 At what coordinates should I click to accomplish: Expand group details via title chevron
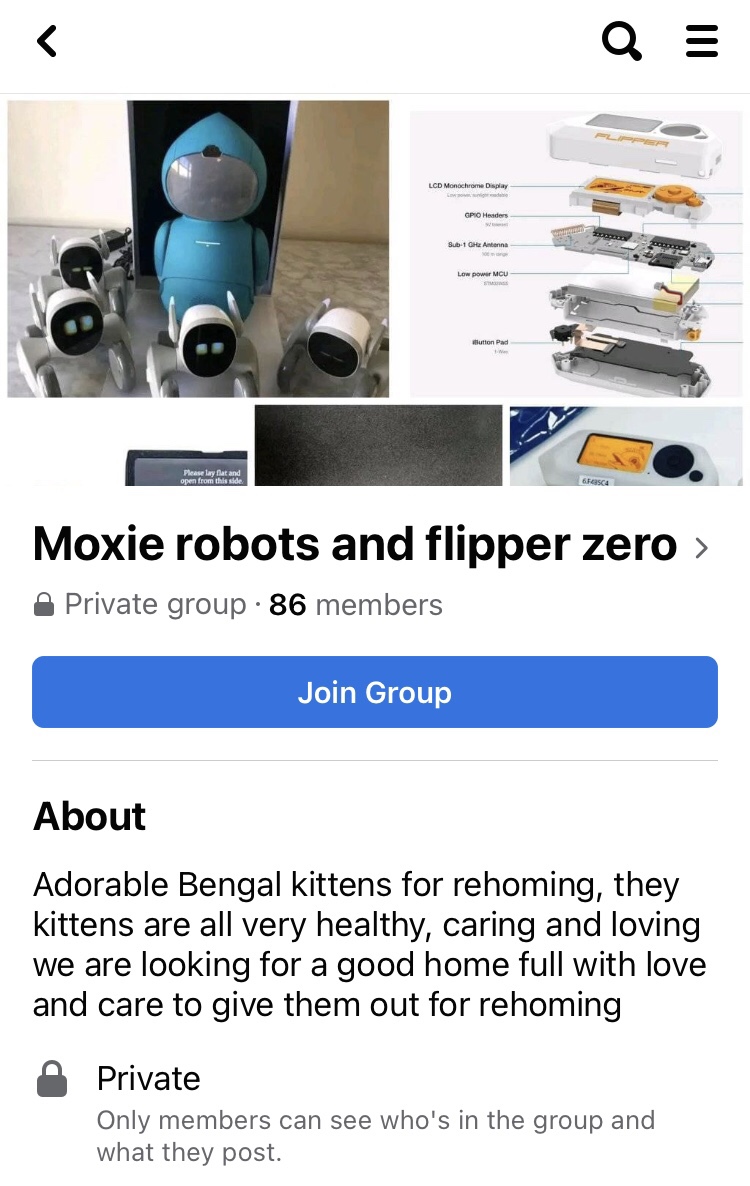[702, 547]
